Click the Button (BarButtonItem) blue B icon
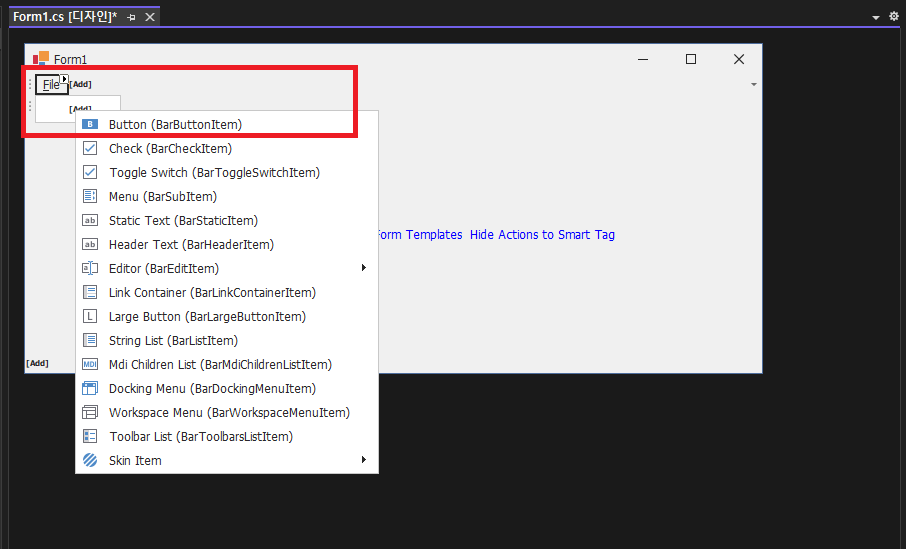The width and height of the screenshot is (906, 549). 90,124
